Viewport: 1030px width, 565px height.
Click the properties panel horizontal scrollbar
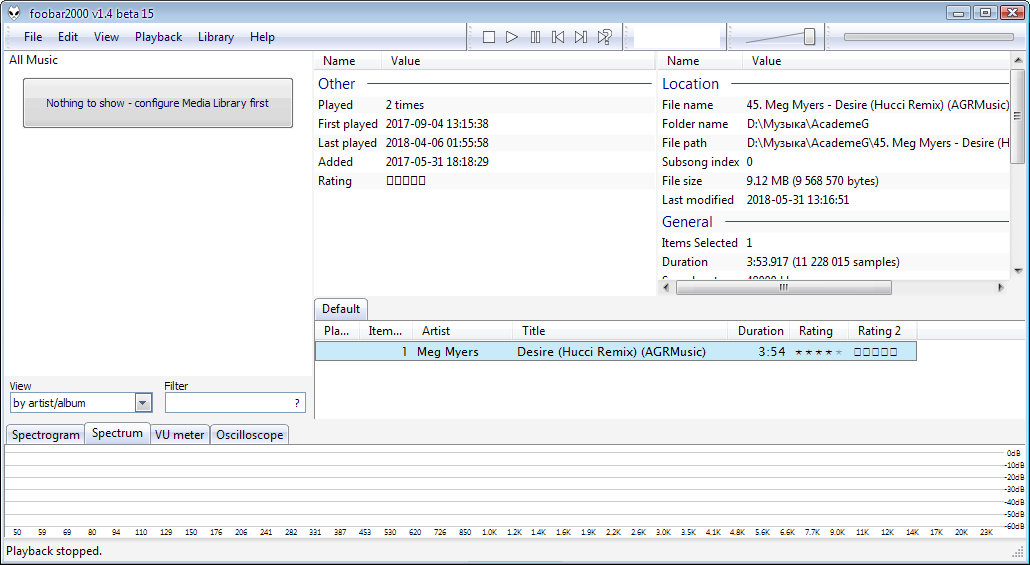tap(783, 287)
